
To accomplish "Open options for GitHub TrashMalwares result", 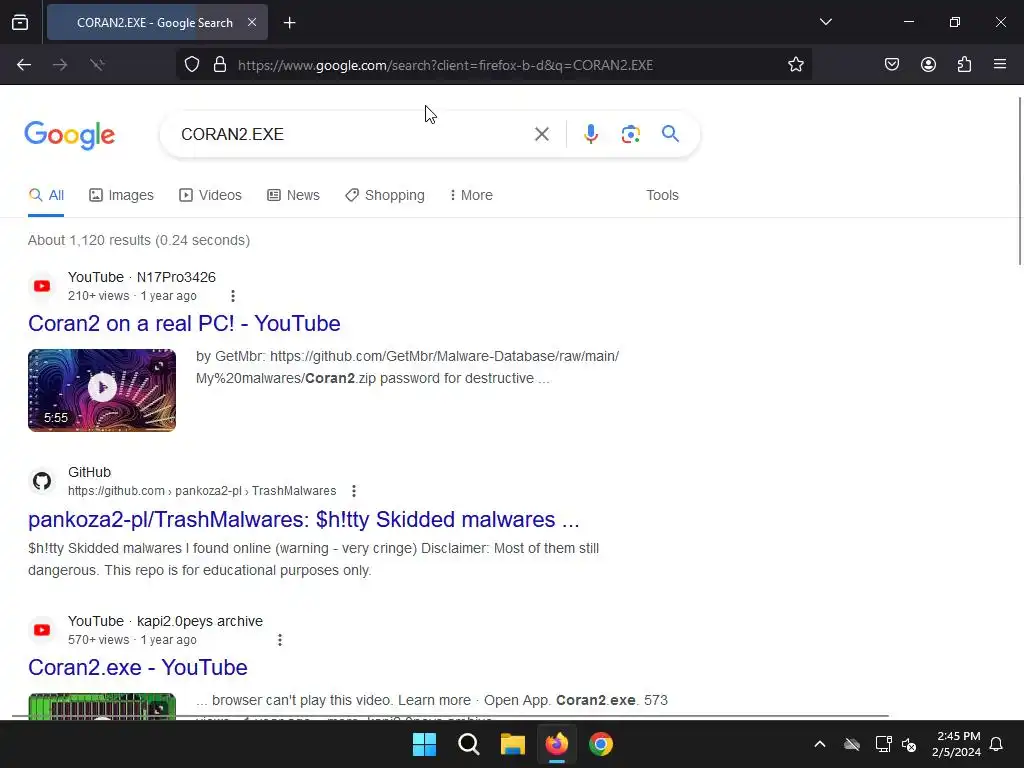I will coord(353,490).
